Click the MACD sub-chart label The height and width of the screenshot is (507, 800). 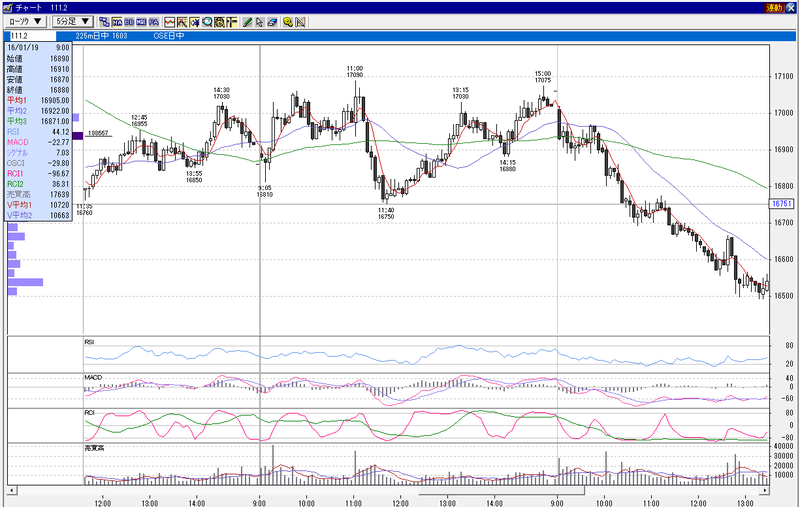tap(93, 377)
